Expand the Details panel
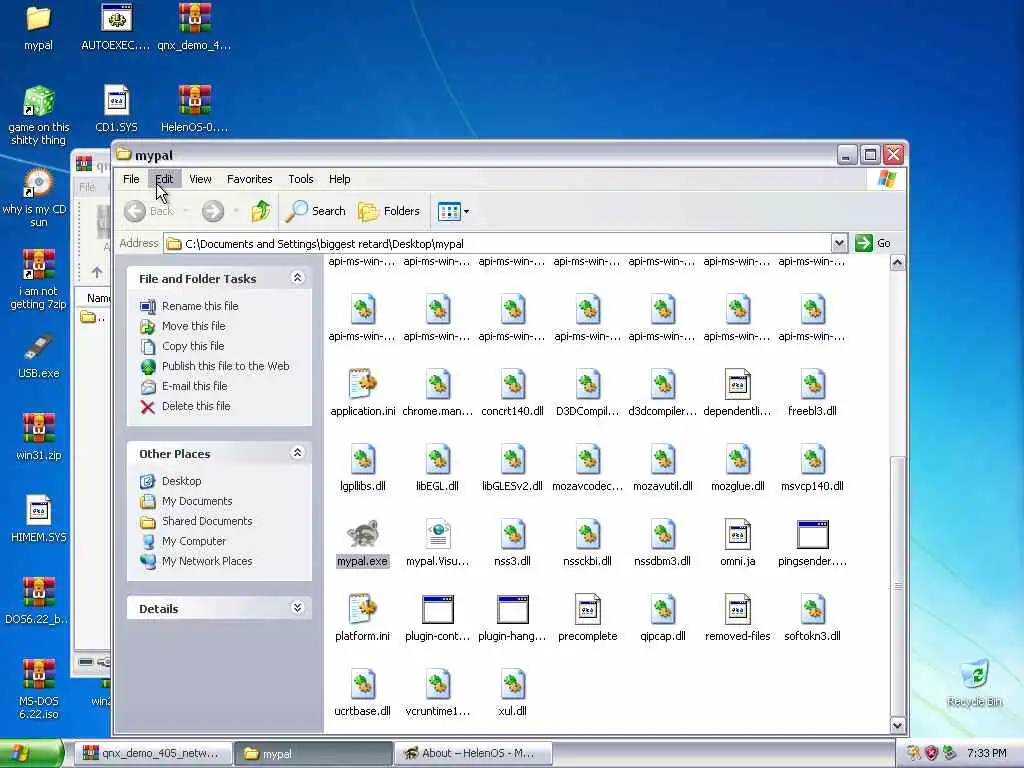Image resolution: width=1024 pixels, height=768 pixels. (297, 608)
